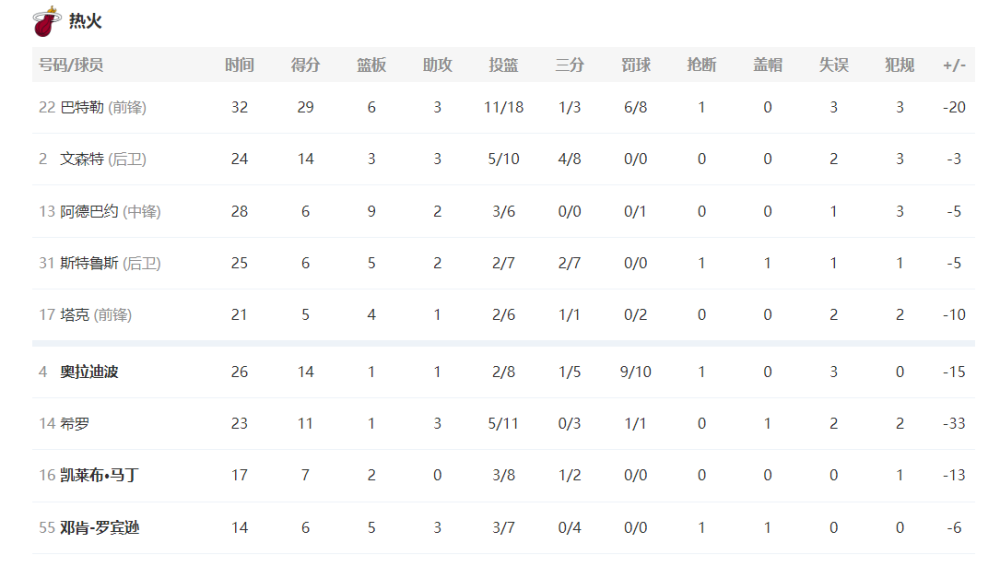Open player 巴特勒 profile link
The image size is (1000, 567).
pyautogui.click(x=82, y=107)
